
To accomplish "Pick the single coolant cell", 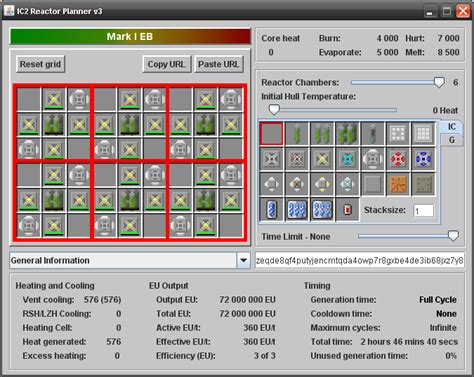I will 271,210.
